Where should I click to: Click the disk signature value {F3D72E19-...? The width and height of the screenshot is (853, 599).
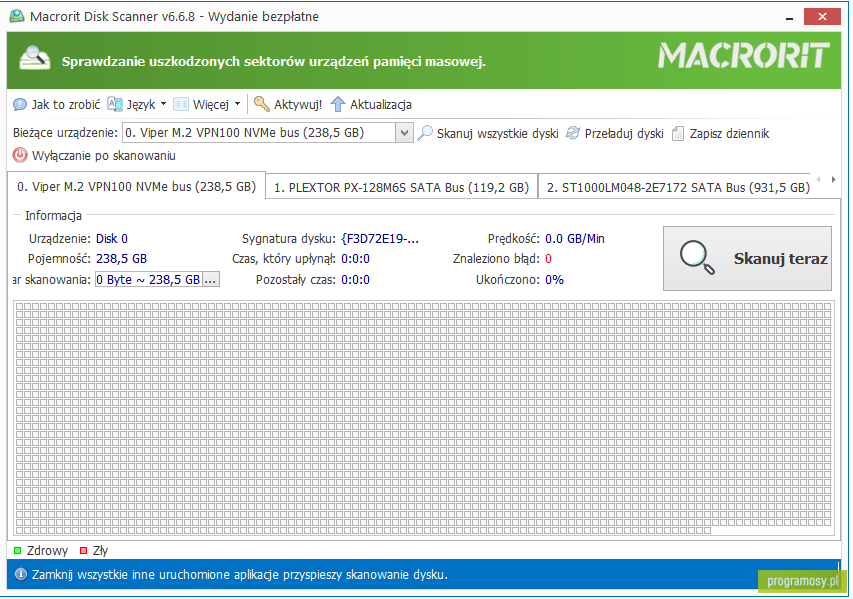[x=380, y=238]
